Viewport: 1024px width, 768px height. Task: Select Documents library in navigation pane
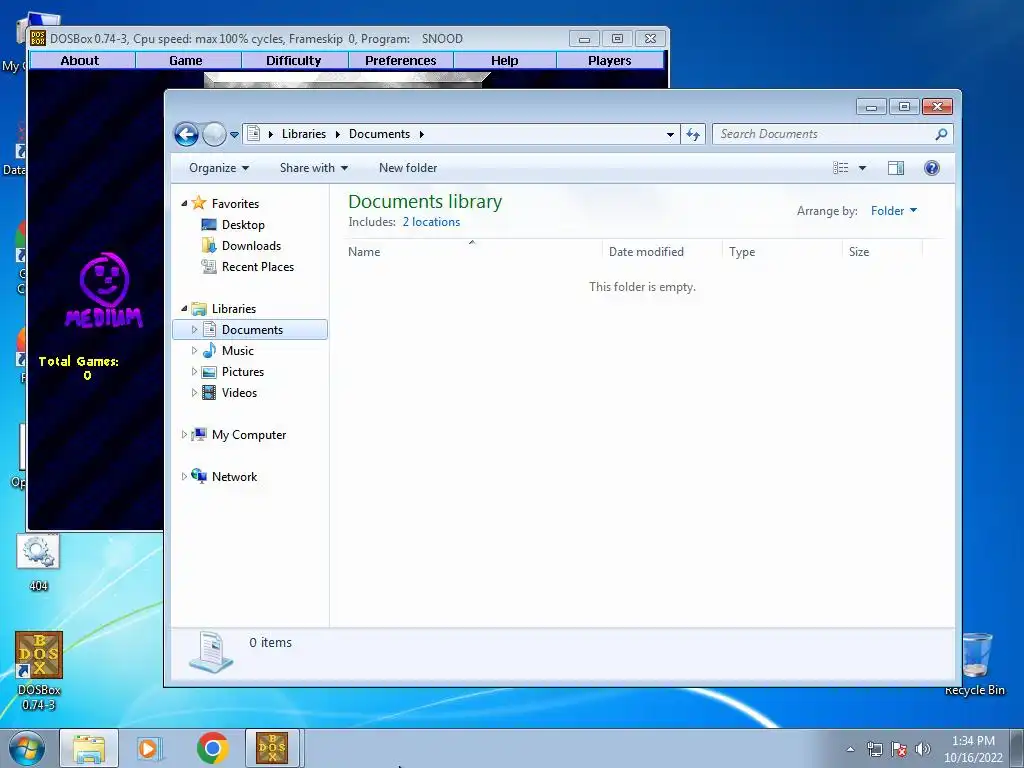(252, 330)
